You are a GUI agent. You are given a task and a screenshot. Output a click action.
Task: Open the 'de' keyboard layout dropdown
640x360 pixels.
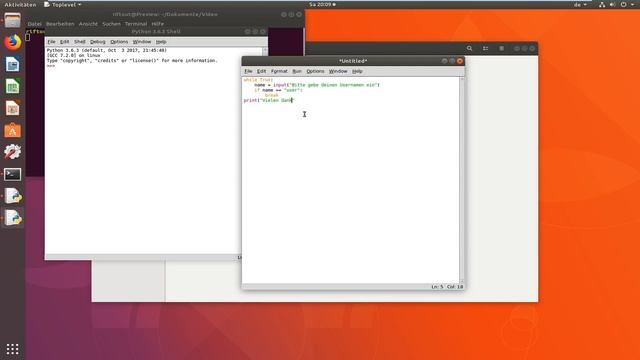coord(580,4)
